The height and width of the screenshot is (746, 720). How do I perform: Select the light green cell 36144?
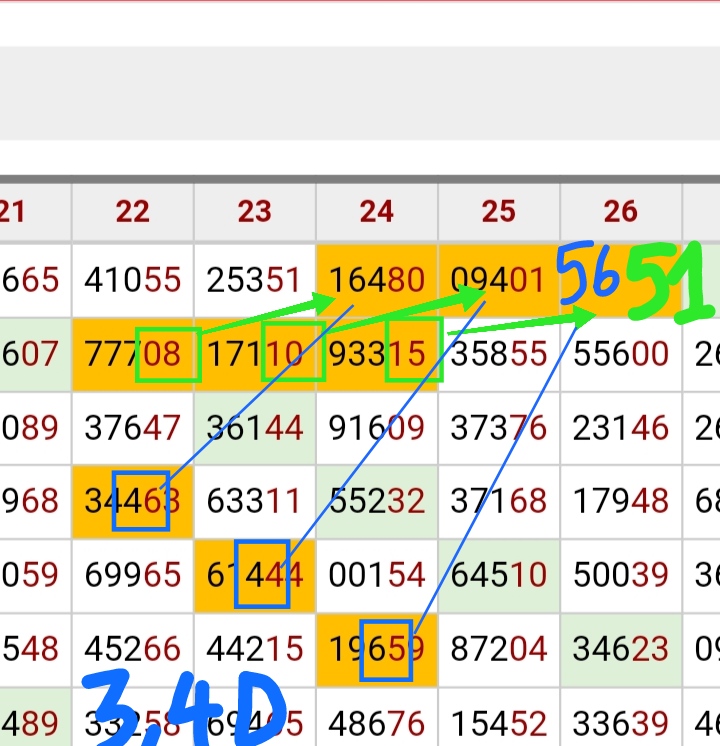pos(255,428)
